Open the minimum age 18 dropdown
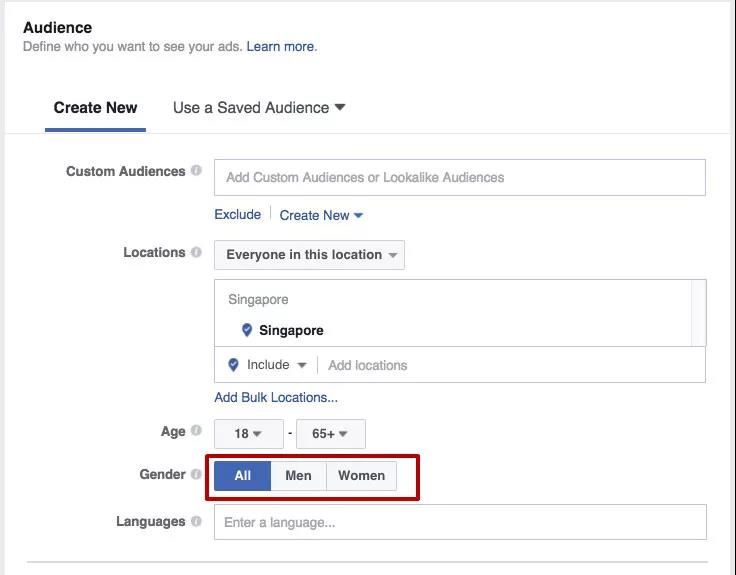736x575 pixels. [x=247, y=434]
